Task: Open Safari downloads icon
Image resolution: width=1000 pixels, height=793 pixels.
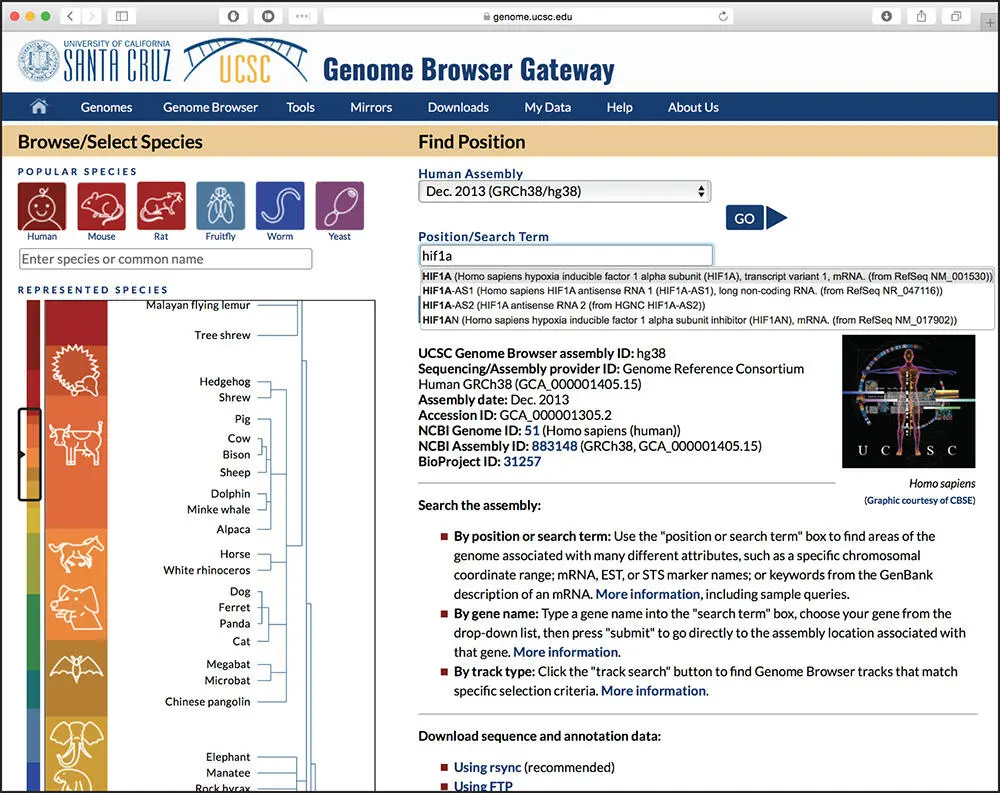Action: click(886, 16)
